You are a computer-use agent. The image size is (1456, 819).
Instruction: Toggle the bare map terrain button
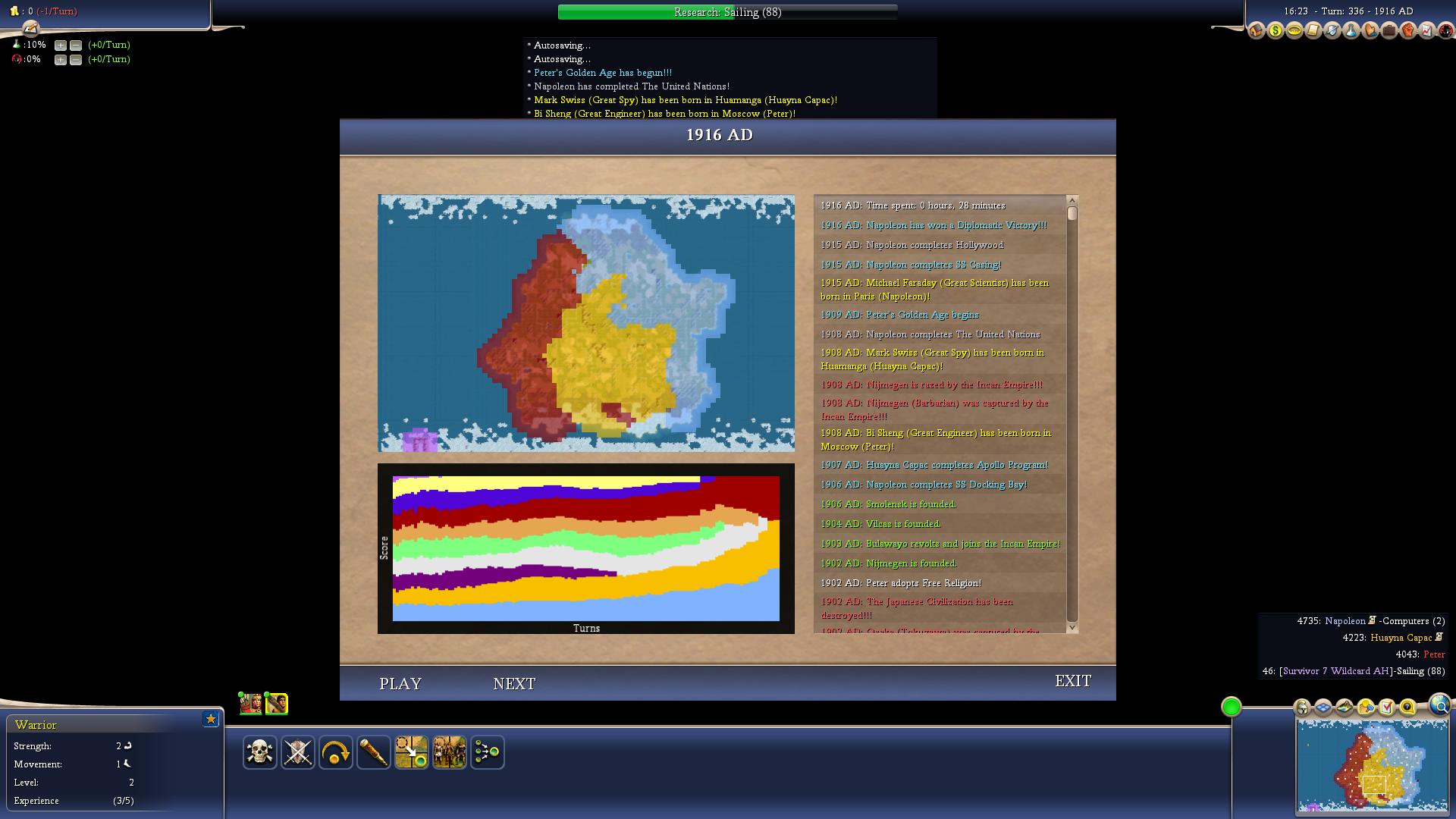[1345, 708]
